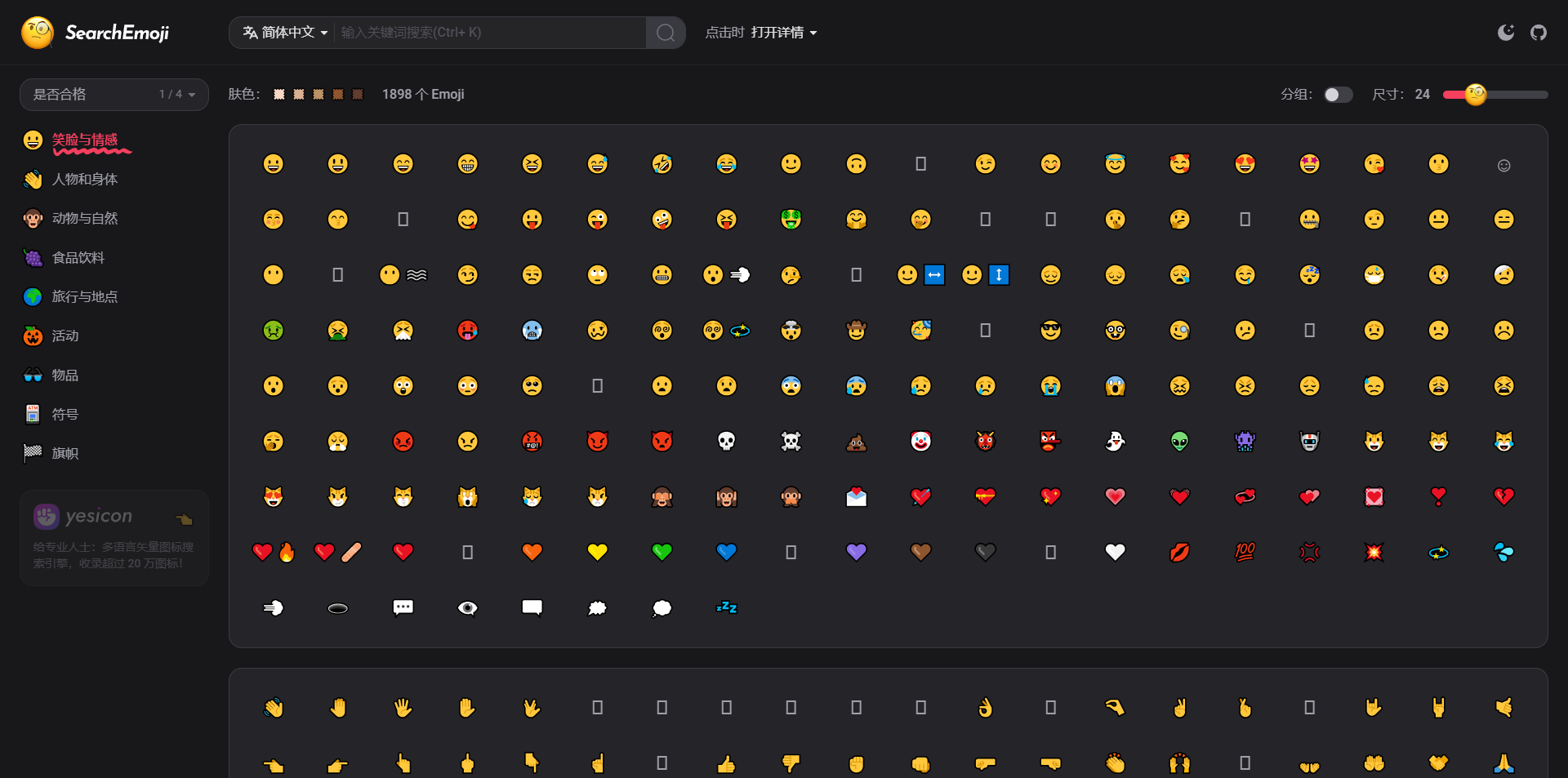Screen dimensions: 1568x778
Task: Expand the 打开详情 click action dropdown
Action: click(783, 33)
